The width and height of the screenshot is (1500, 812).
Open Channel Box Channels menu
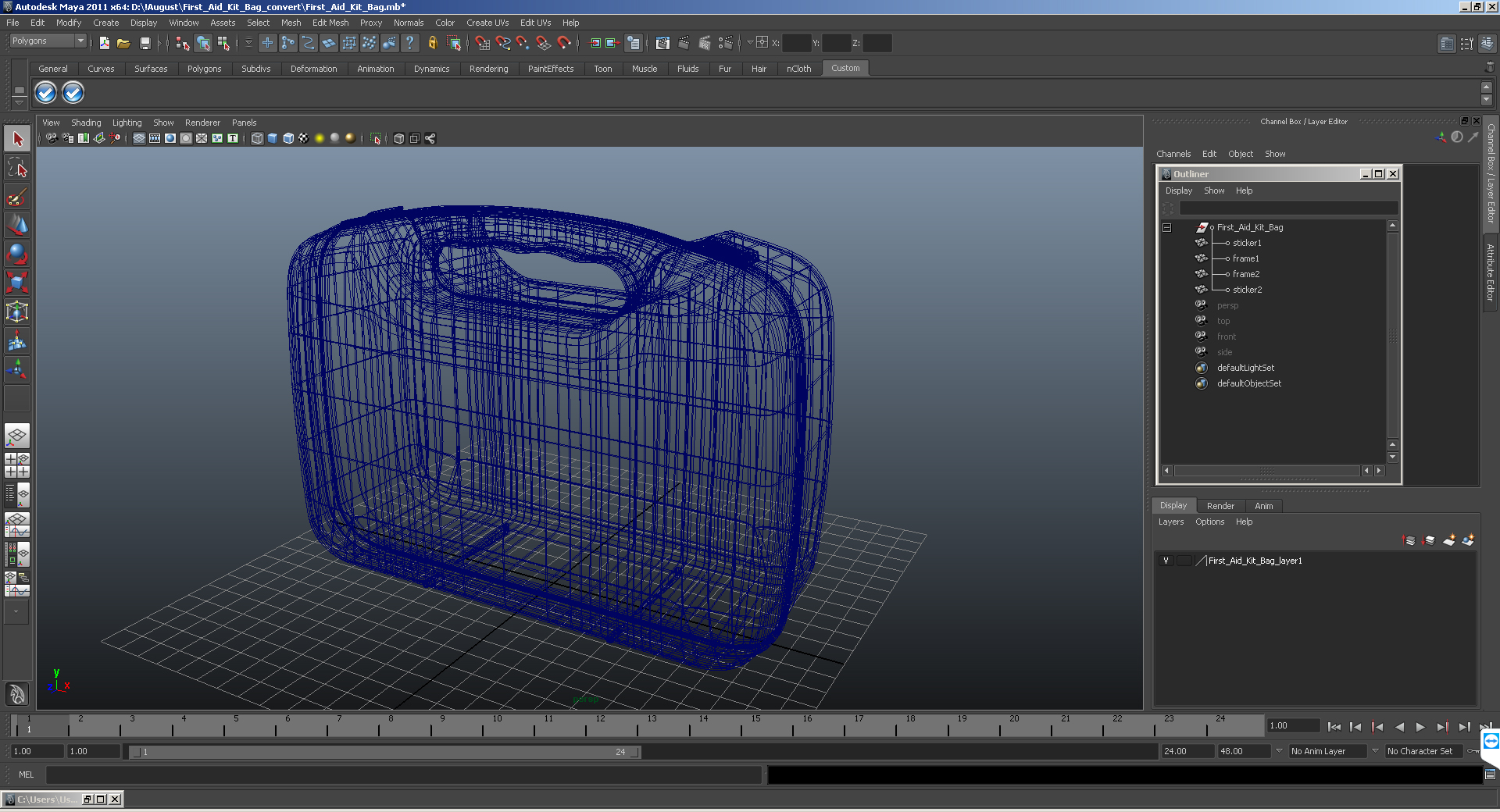coord(1173,154)
